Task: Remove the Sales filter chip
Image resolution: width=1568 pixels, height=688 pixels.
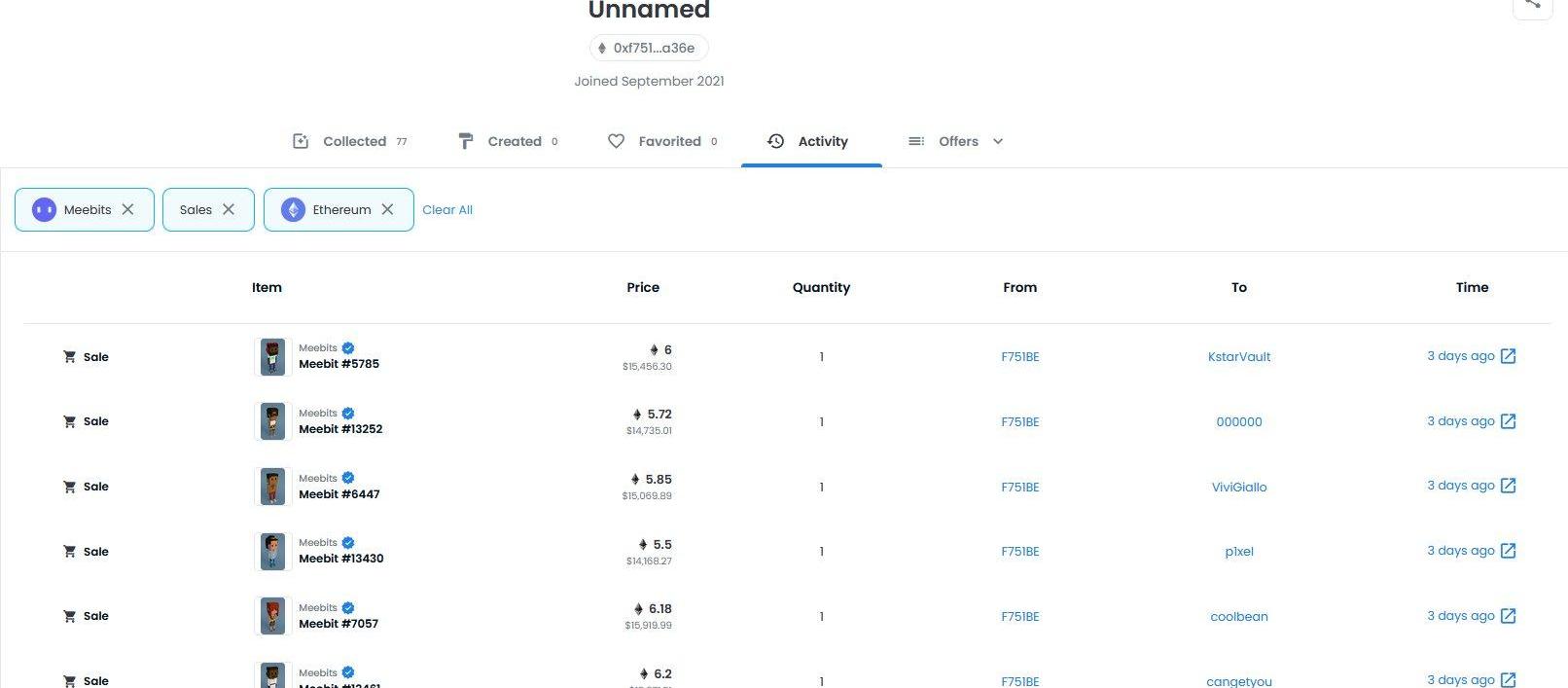Action: tap(229, 209)
